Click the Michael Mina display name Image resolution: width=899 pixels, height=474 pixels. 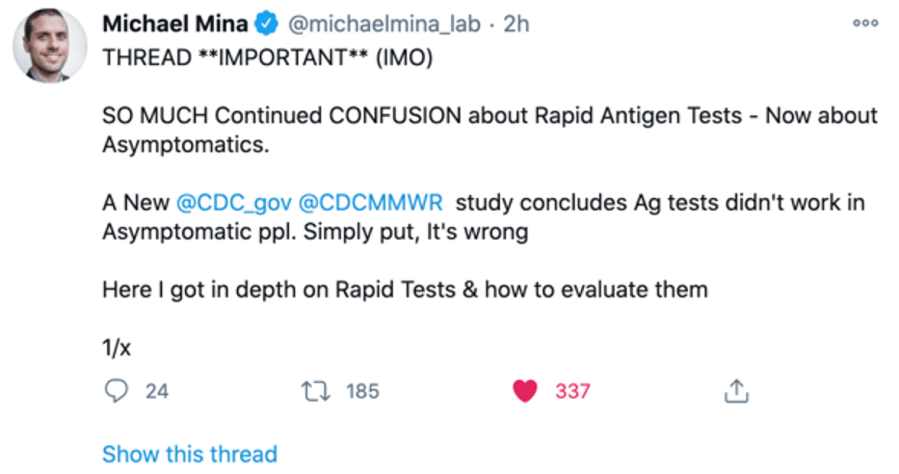(175, 24)
